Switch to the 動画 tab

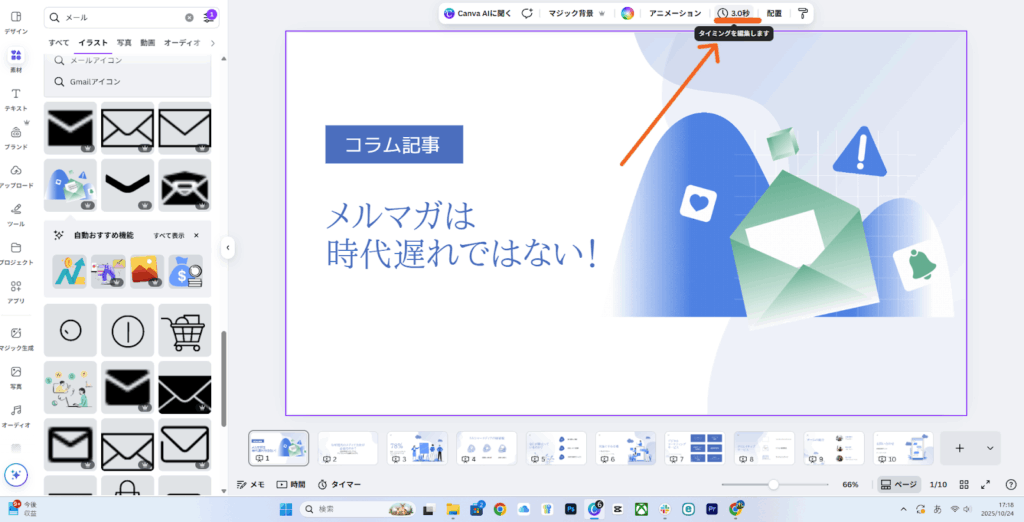click(x=148, y=43)
